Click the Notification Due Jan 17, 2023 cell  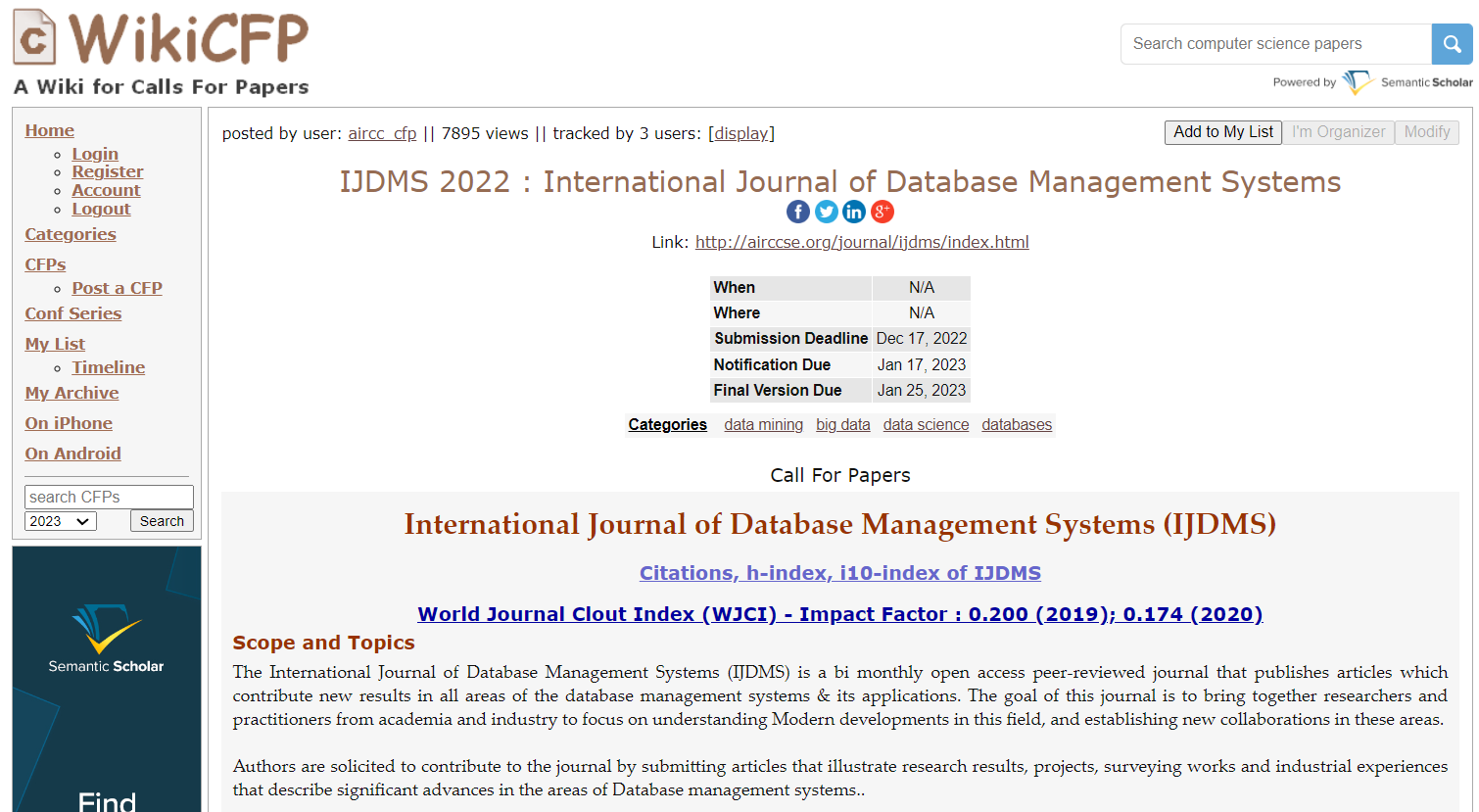[922, 364]
